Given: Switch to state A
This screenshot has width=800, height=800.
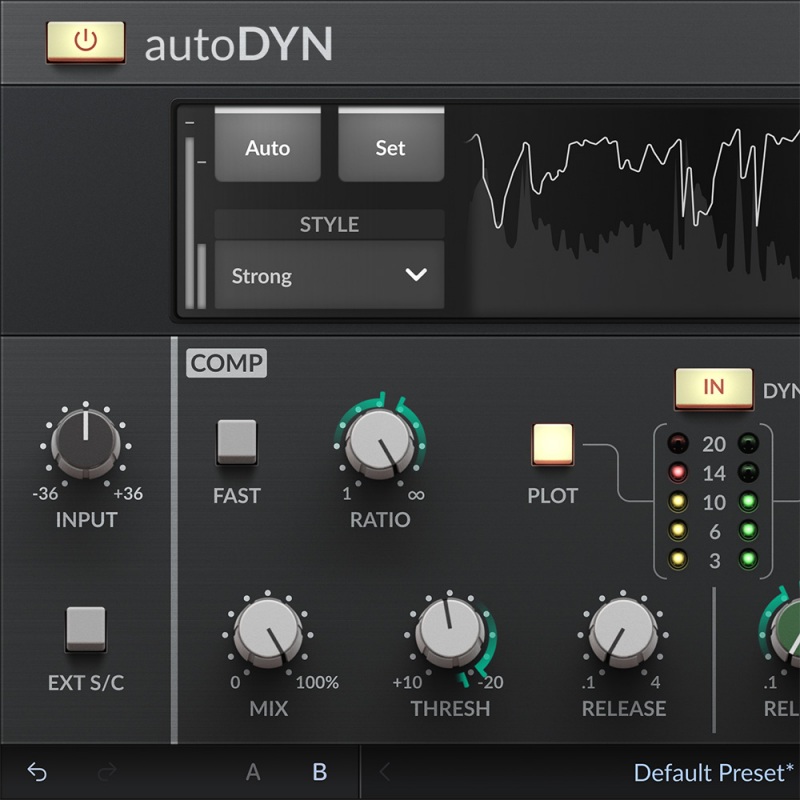Looking at the screenshot, I should point(253,772).
